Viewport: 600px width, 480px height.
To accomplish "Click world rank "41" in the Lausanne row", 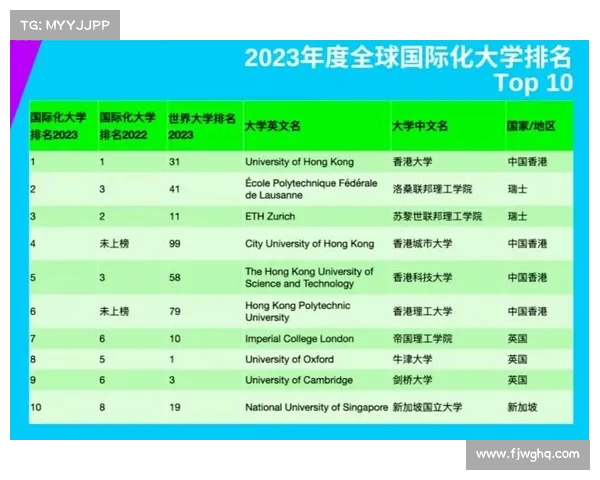I will tap(174, 189).
